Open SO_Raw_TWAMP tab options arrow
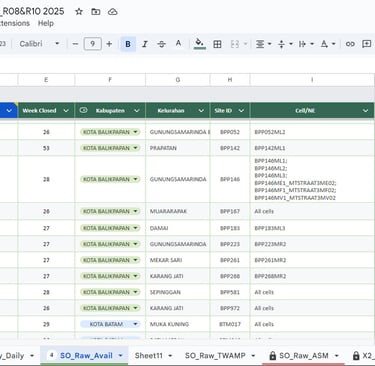 (253, 356)
